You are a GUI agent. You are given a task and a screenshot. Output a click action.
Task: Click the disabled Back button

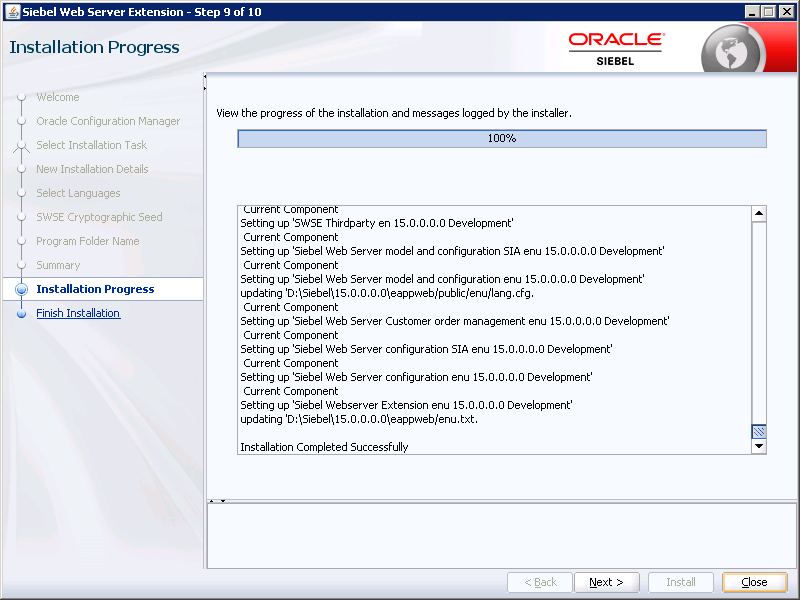coord(540,582)
